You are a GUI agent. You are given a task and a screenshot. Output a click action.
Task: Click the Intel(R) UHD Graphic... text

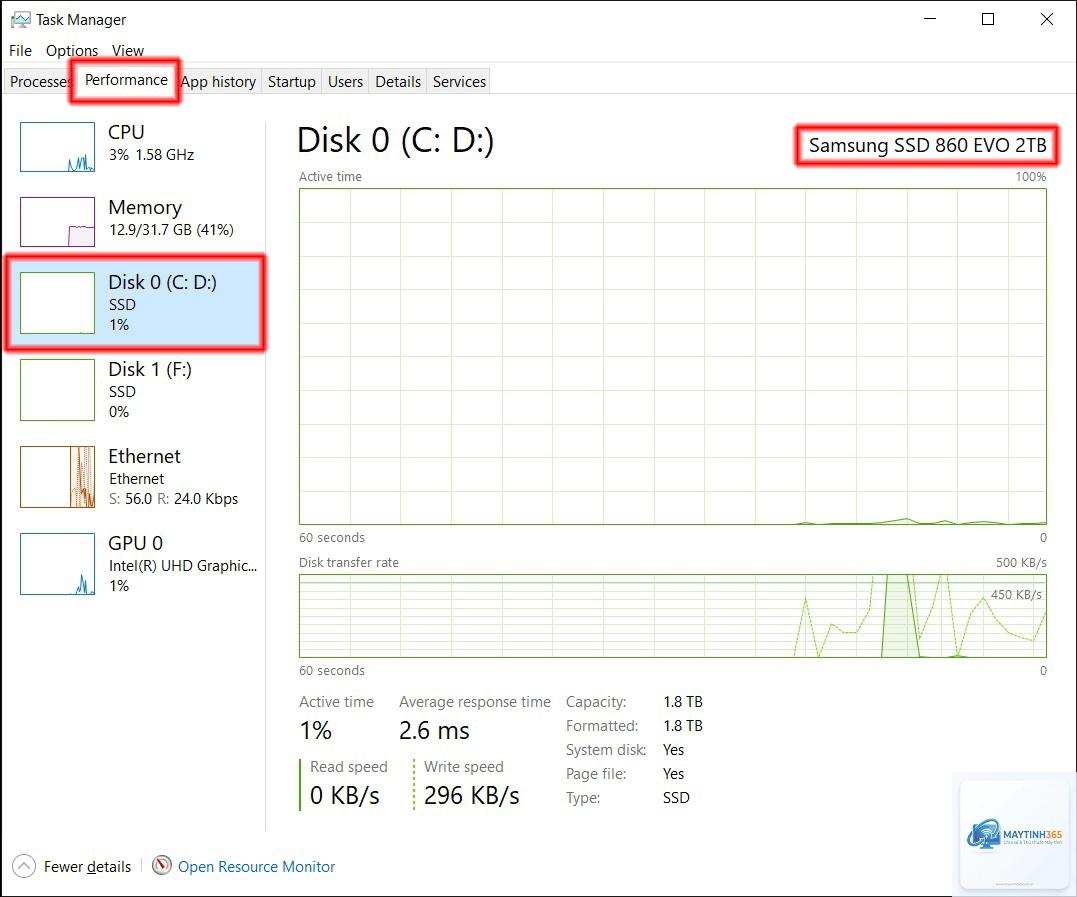pos(183,566)
